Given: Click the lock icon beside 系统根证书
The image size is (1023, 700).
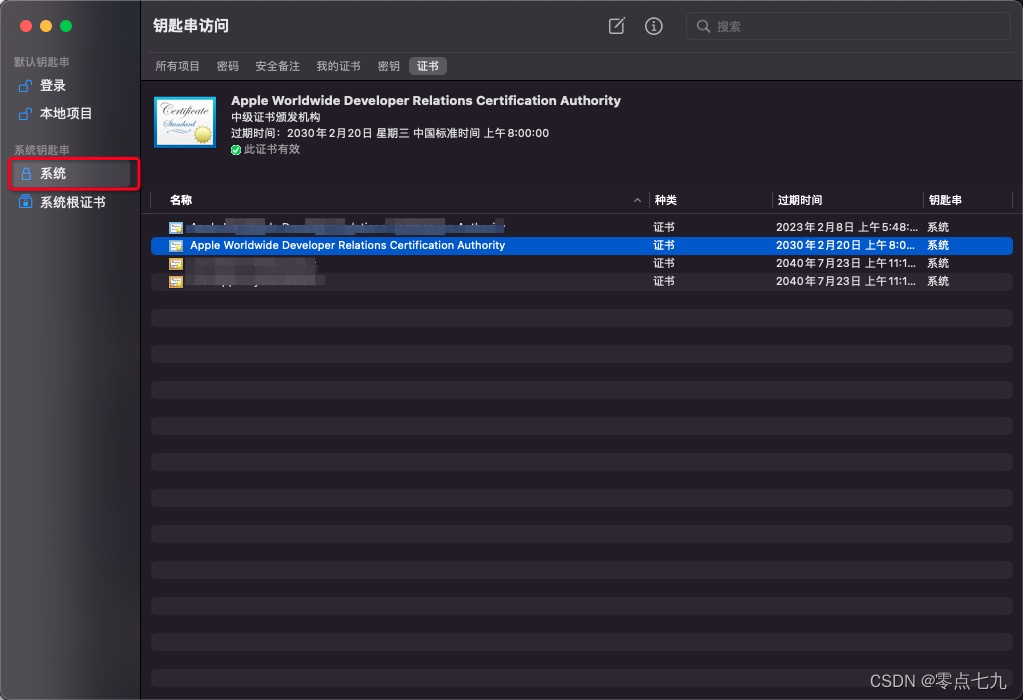Looking at the screenshot, I should 25,202.
